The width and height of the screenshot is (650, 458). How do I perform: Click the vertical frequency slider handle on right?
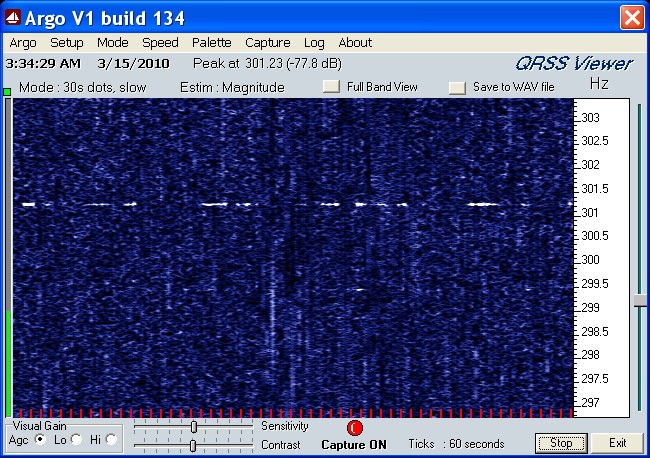tap(640, 301)
